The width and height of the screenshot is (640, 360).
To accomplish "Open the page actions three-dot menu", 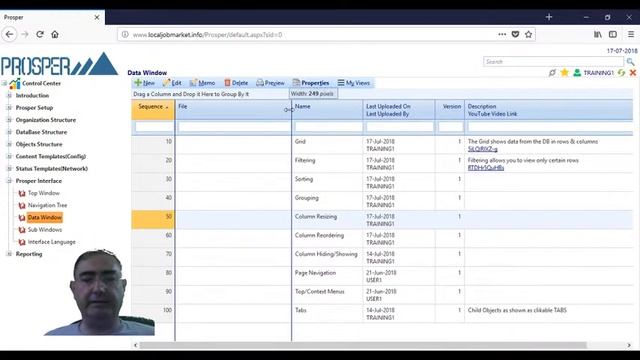I will pyautogui.click(x=502, y=35).
